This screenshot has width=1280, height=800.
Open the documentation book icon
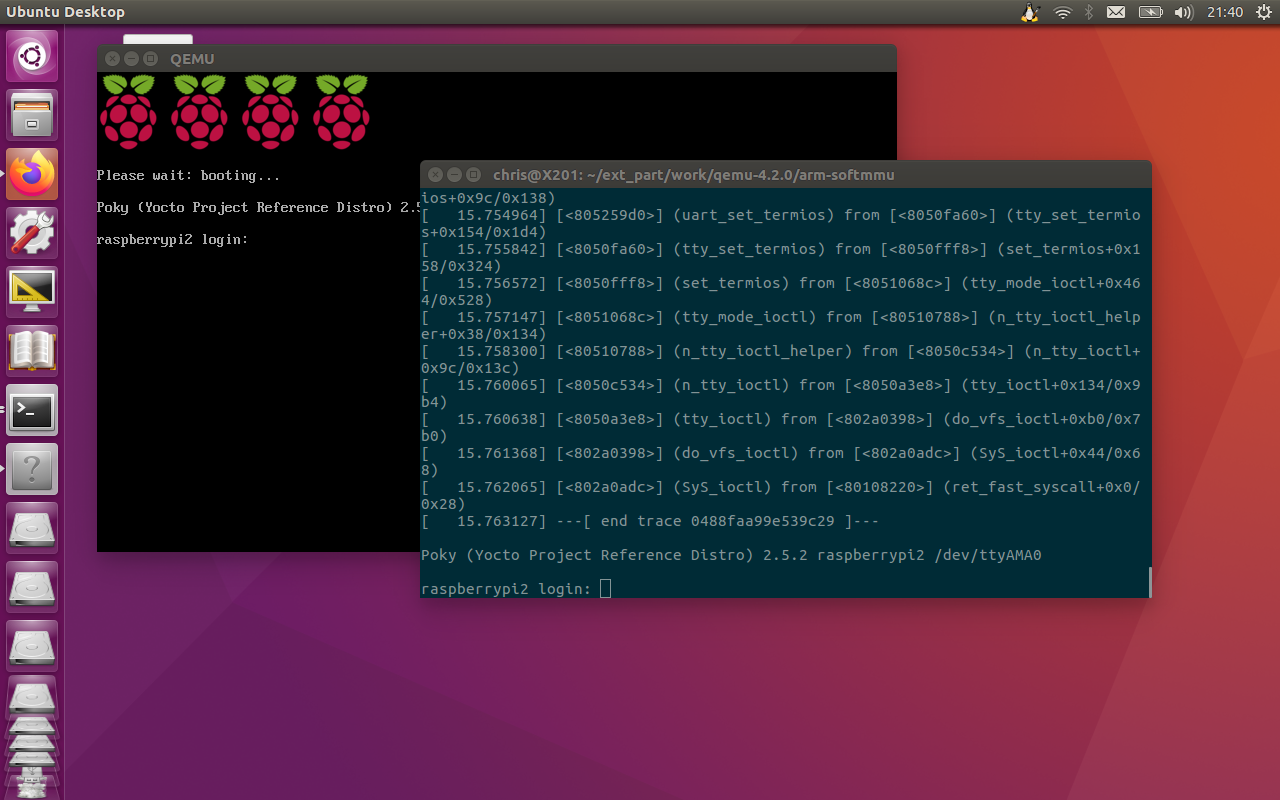[x=30, y=350]
